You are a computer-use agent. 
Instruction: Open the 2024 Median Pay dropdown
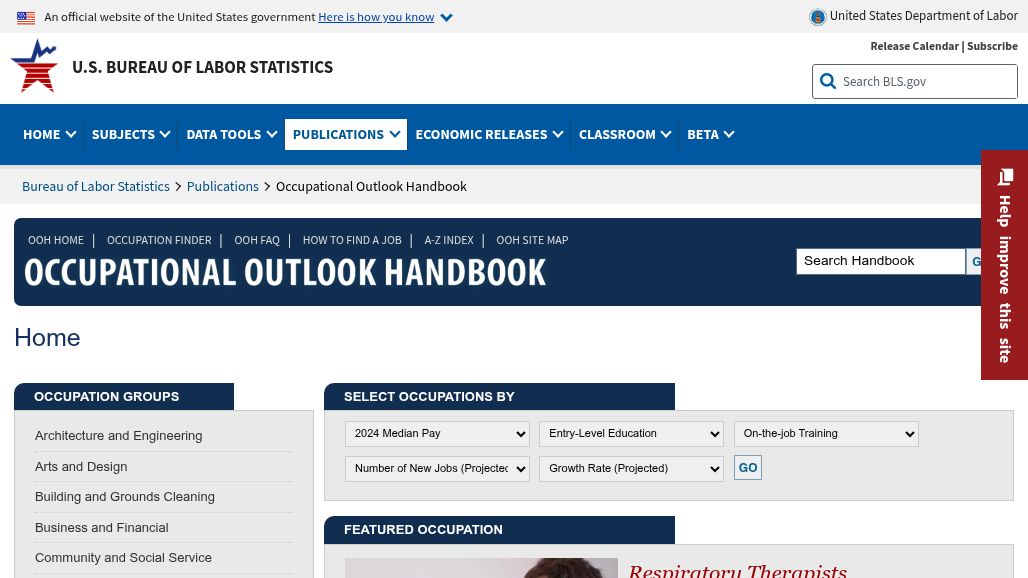coord(437,434)
